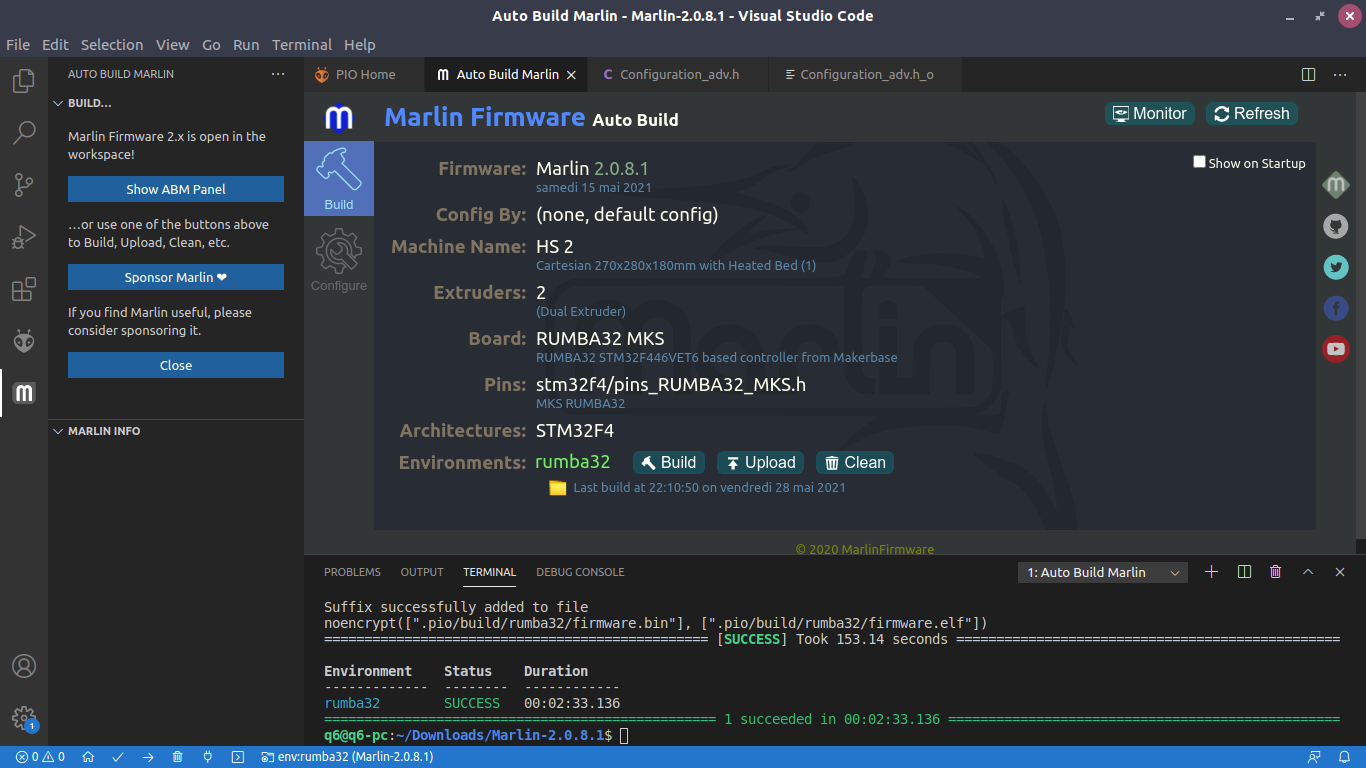Open the Run and Debug view

[x=24, y=237]
